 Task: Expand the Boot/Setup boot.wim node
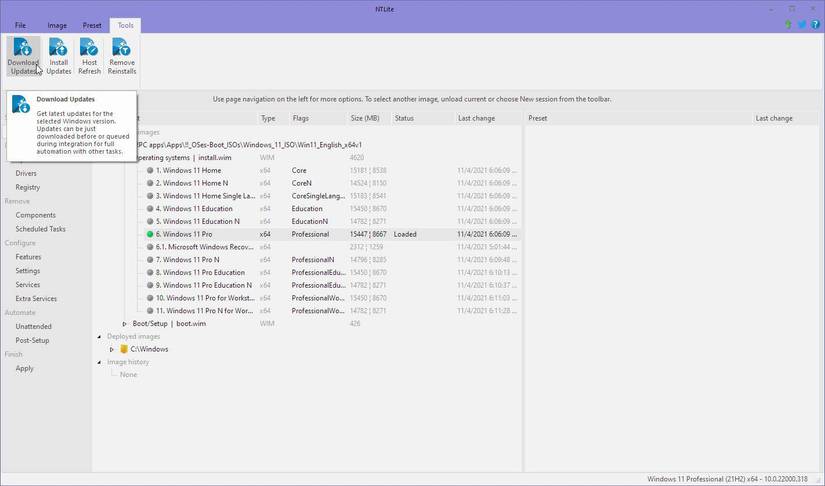coord(125,324)
